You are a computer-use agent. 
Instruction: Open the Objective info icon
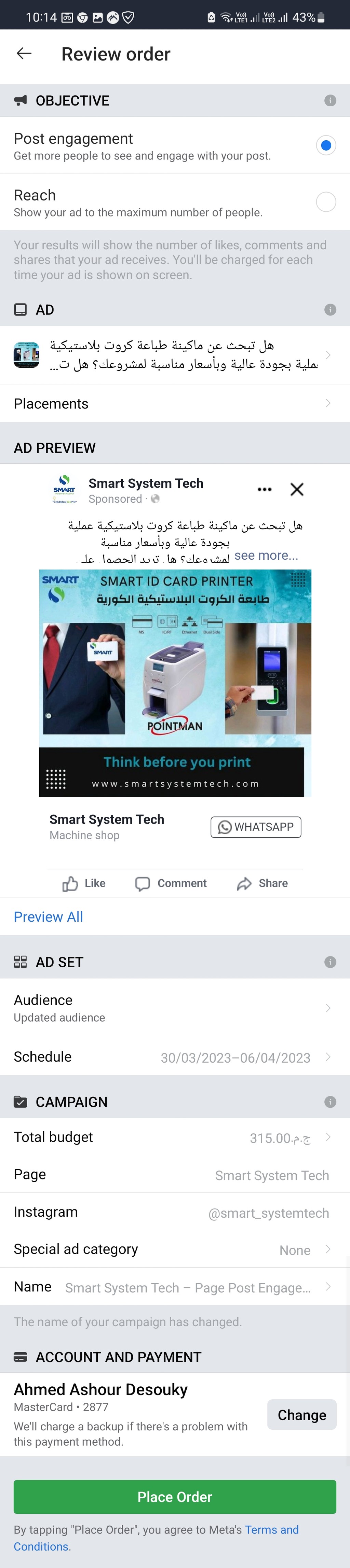[x=330, y=100]
